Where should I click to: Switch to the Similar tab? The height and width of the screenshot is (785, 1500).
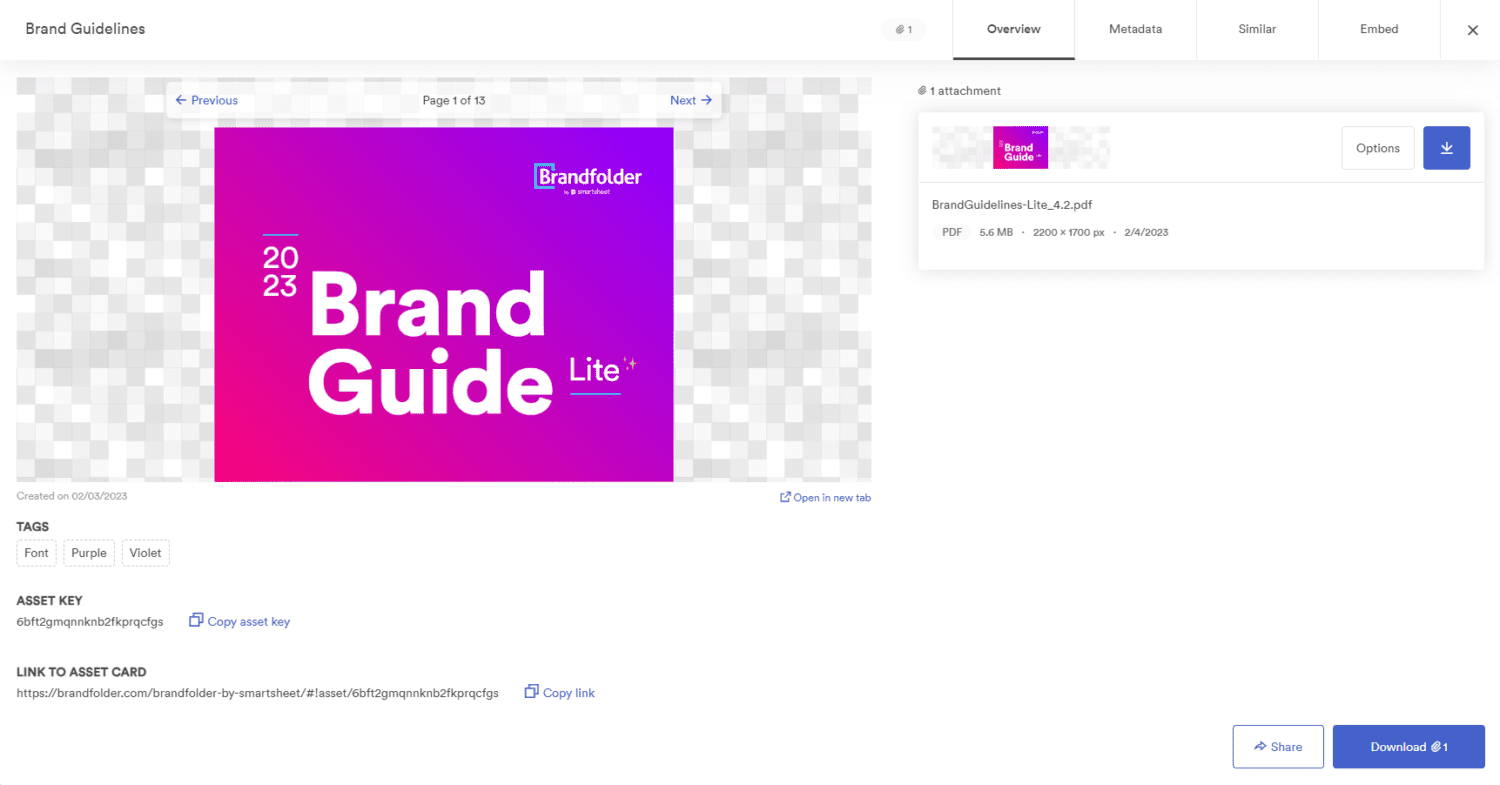point(1257,30)
